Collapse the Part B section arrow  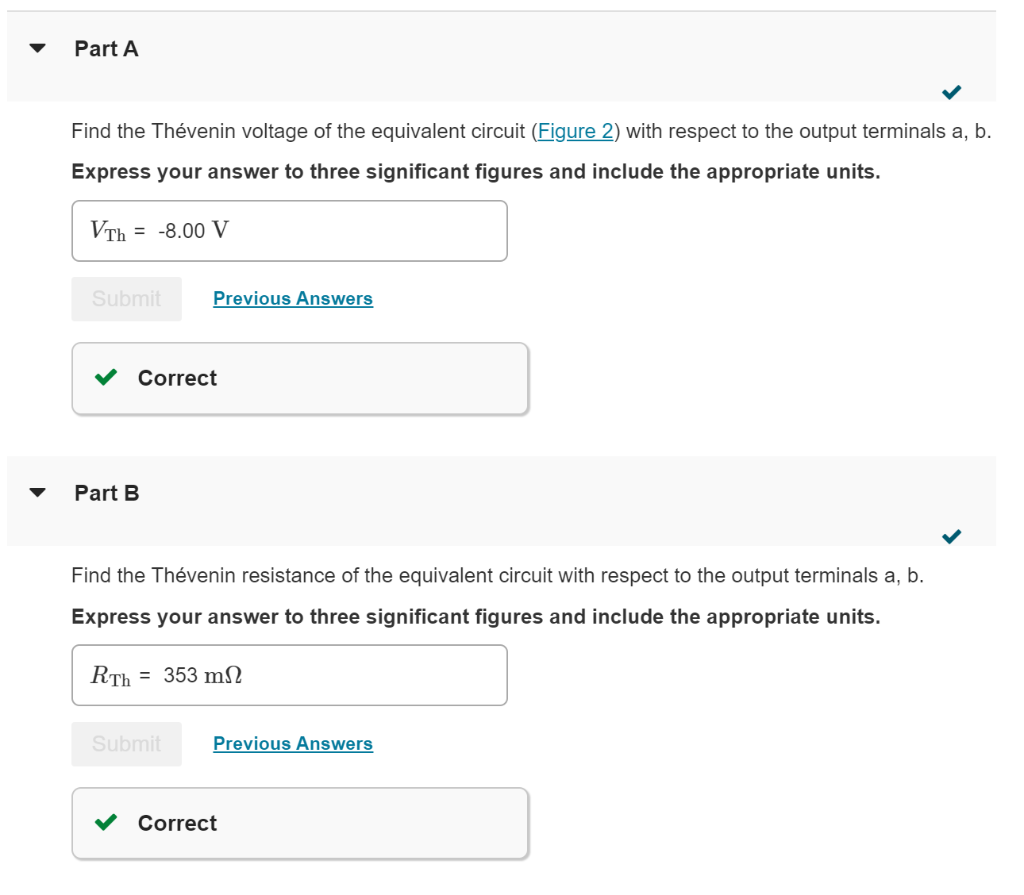[38, 492]
